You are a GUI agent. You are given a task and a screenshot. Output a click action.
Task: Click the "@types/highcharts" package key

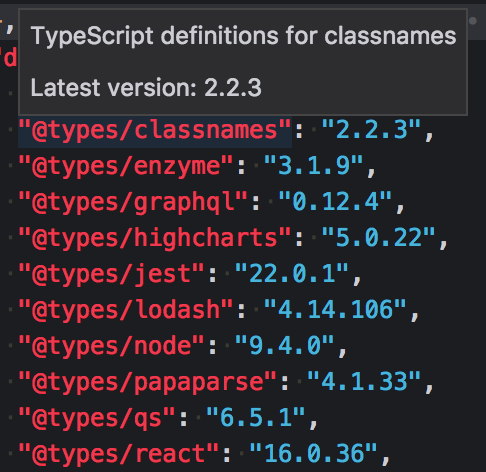click(x=155, y=238)
